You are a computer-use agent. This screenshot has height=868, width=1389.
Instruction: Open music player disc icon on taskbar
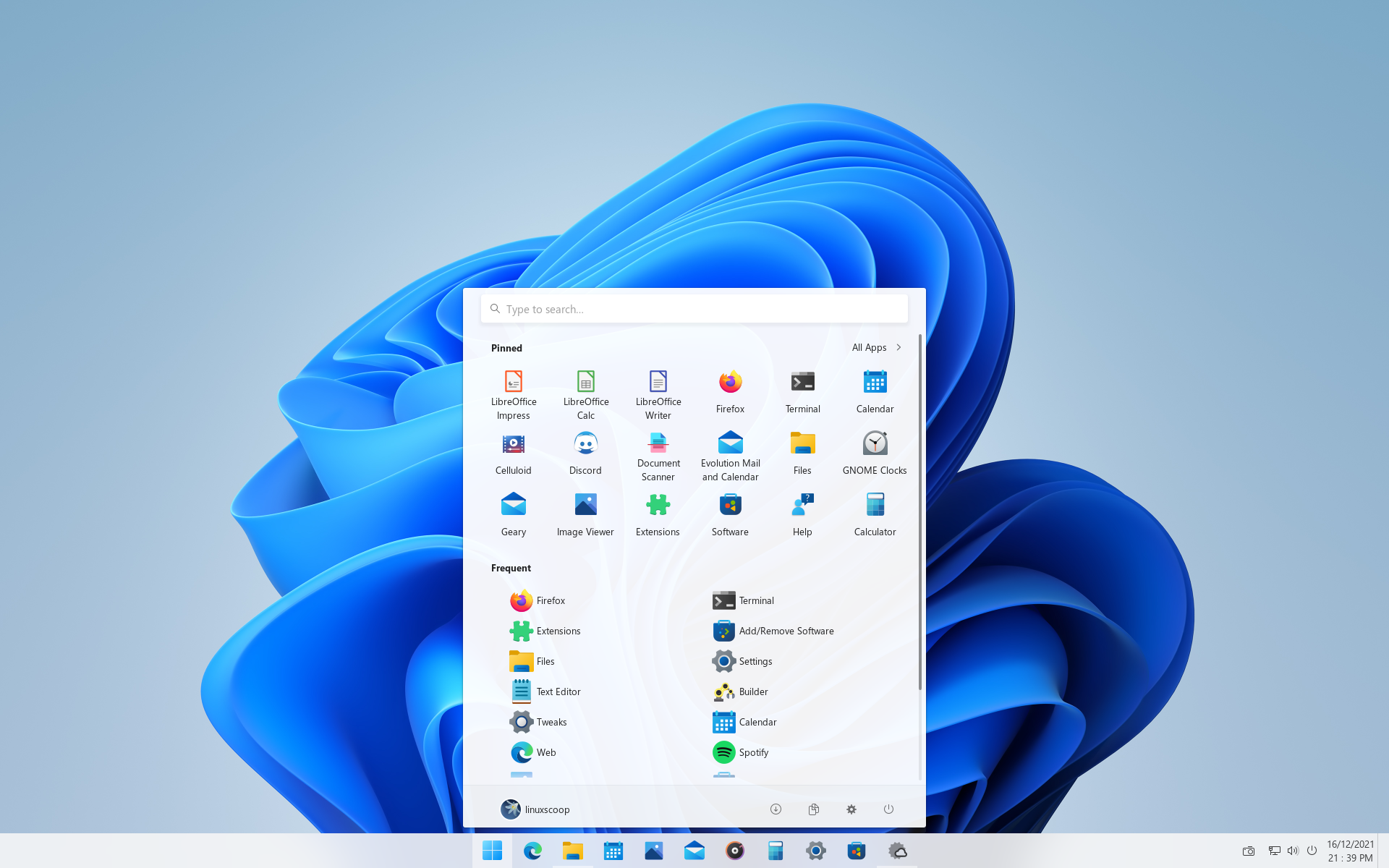(735, 851)
